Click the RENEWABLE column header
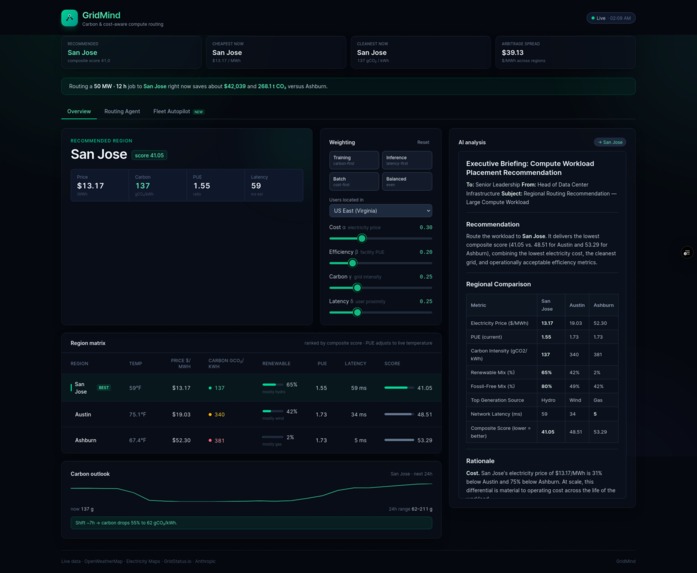Viewport: 697px width, 573px height. 276,364
